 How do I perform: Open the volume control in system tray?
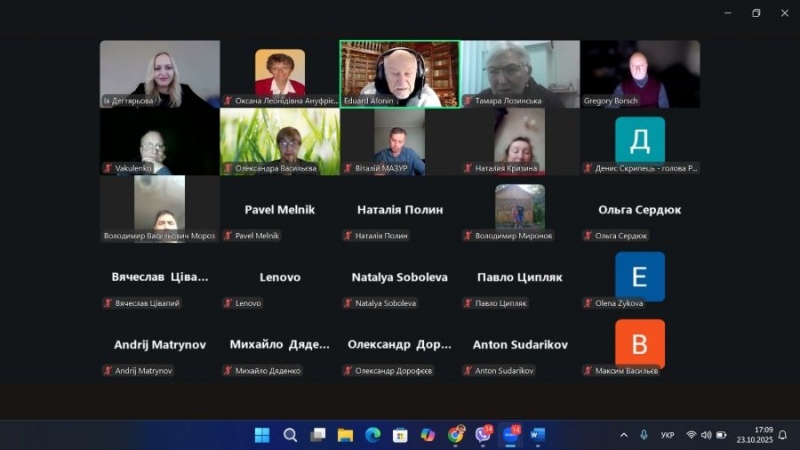(706, 435)
